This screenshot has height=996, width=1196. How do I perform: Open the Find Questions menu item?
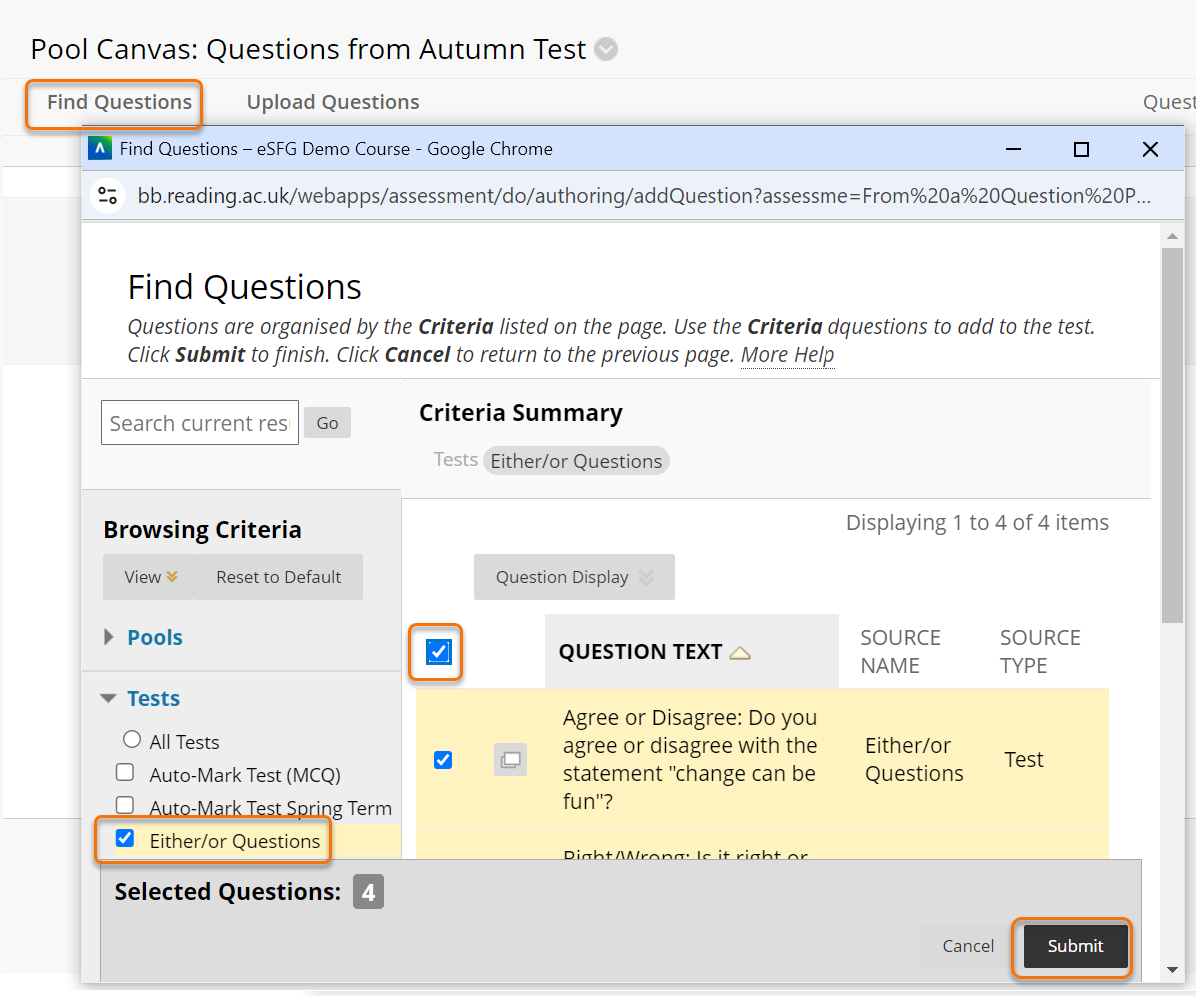point(119,102)
